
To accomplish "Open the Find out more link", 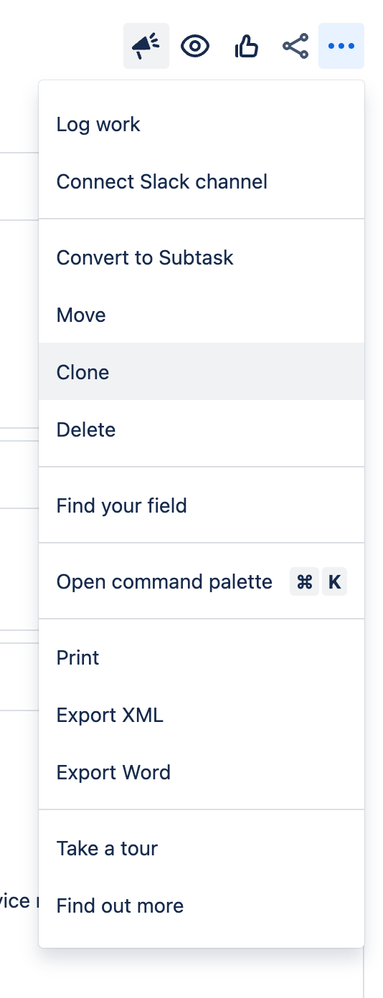I will 201,905.
